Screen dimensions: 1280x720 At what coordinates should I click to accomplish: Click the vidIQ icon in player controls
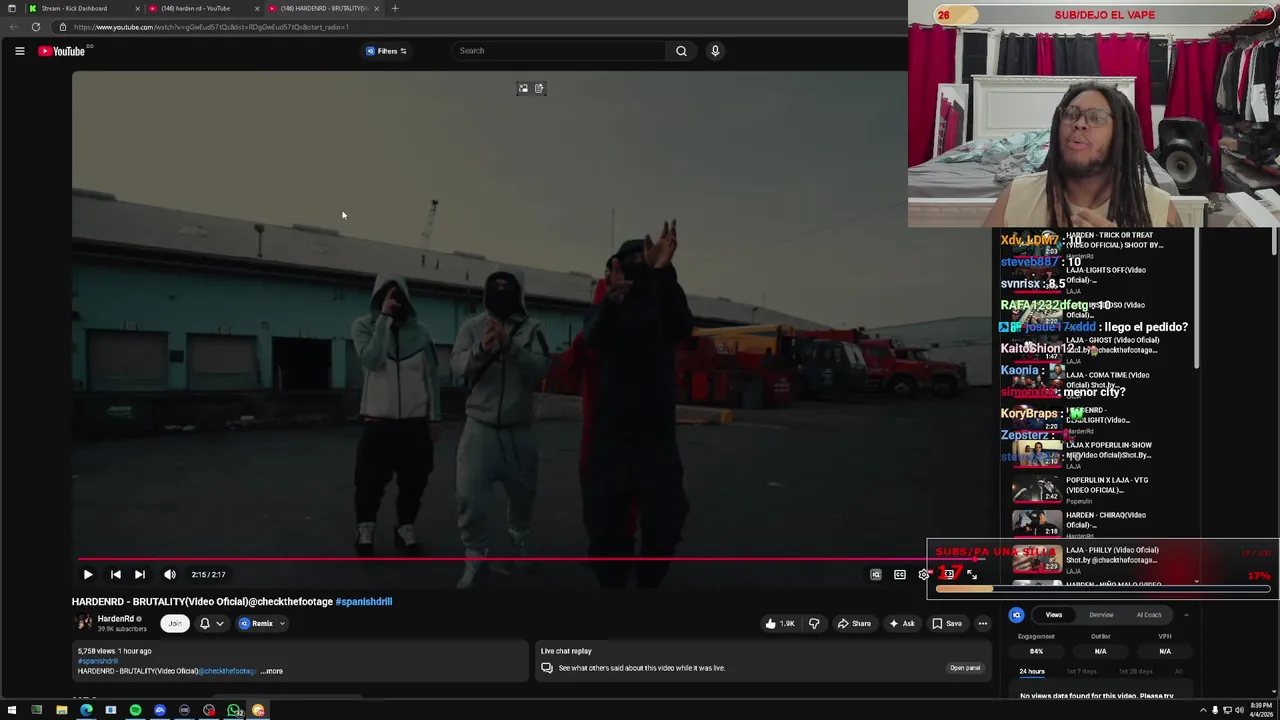[876, 575]
